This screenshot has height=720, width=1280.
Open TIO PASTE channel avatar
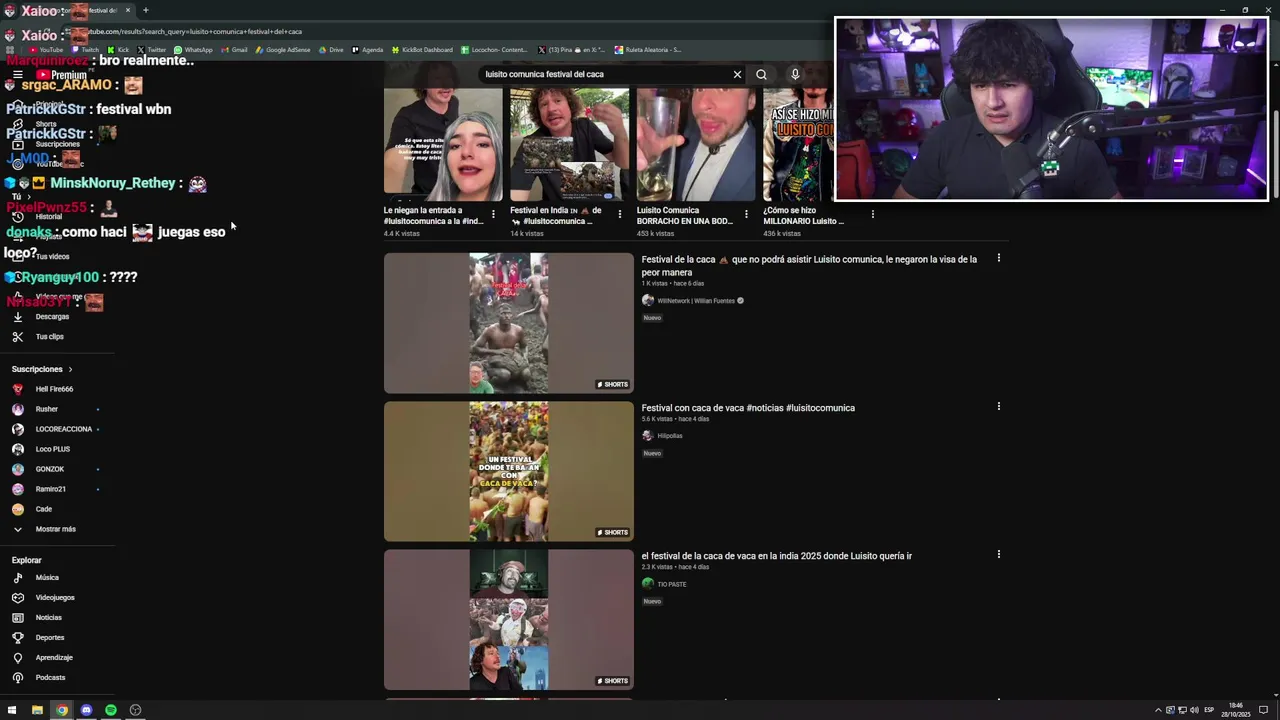pyautogui.click(x=648, y=584)
